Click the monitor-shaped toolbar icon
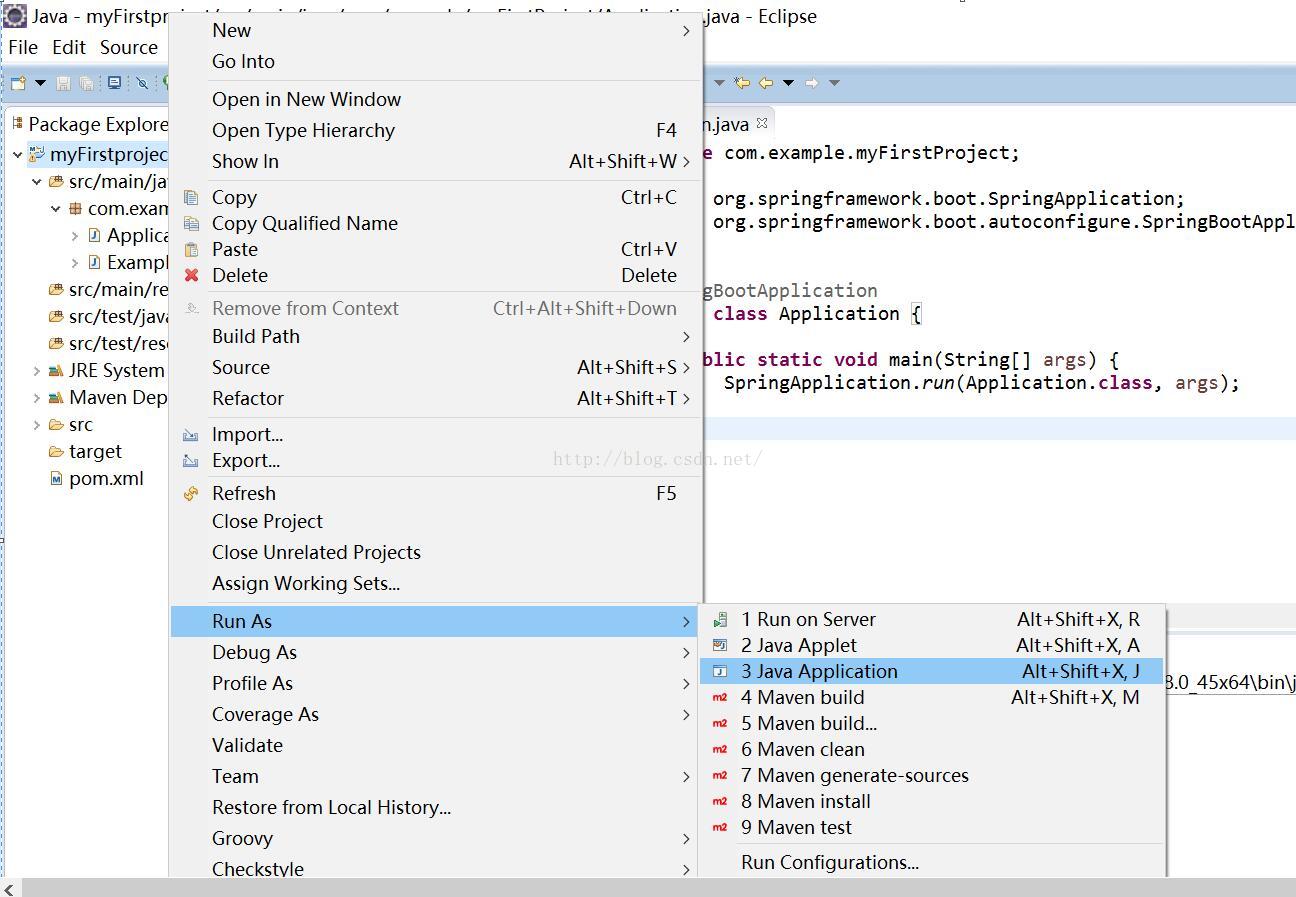1296x897 pixels. tap(114, 83)
